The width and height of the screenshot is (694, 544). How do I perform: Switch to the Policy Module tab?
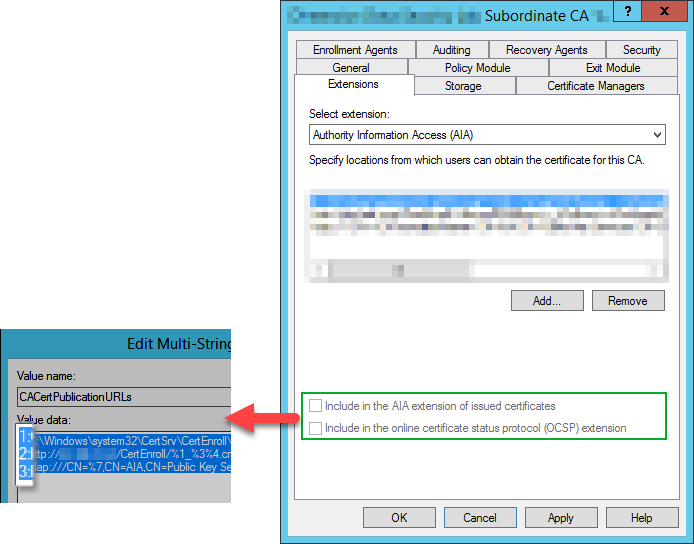tap(477, 67)
